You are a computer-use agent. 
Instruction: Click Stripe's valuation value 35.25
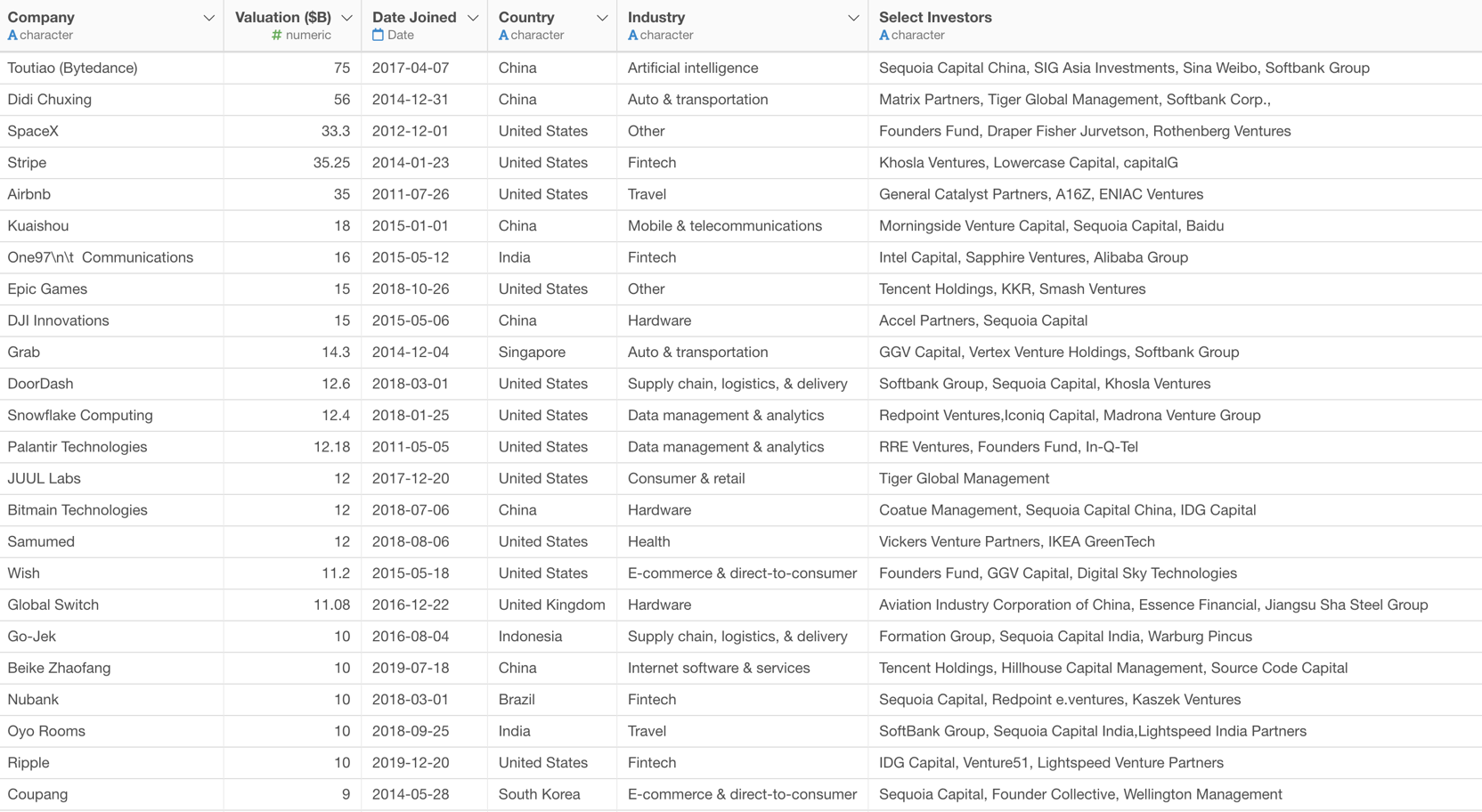pyautogui.click(x=331, y=163)
